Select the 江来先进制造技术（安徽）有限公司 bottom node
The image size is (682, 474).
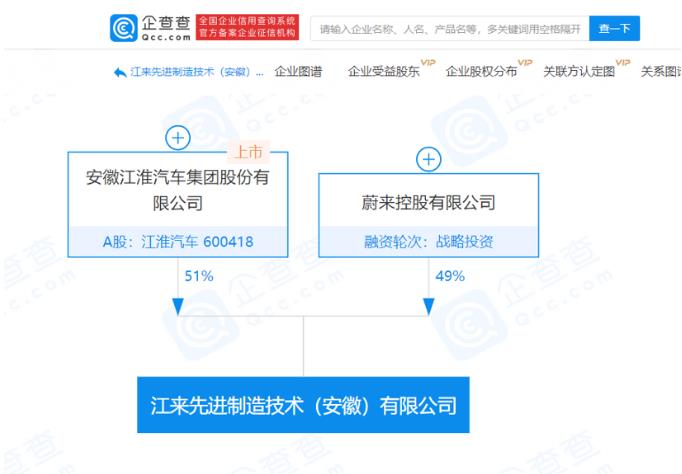(303, 406)
